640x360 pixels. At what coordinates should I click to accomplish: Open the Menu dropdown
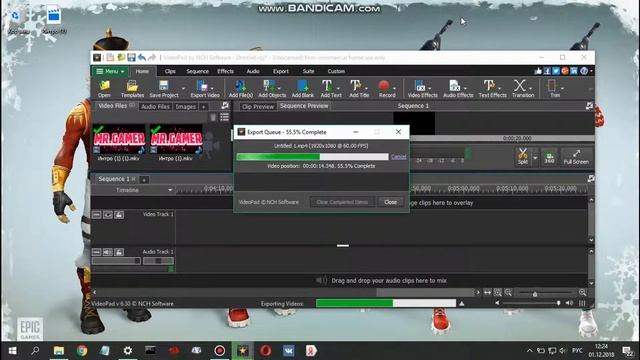pos(110,71)
